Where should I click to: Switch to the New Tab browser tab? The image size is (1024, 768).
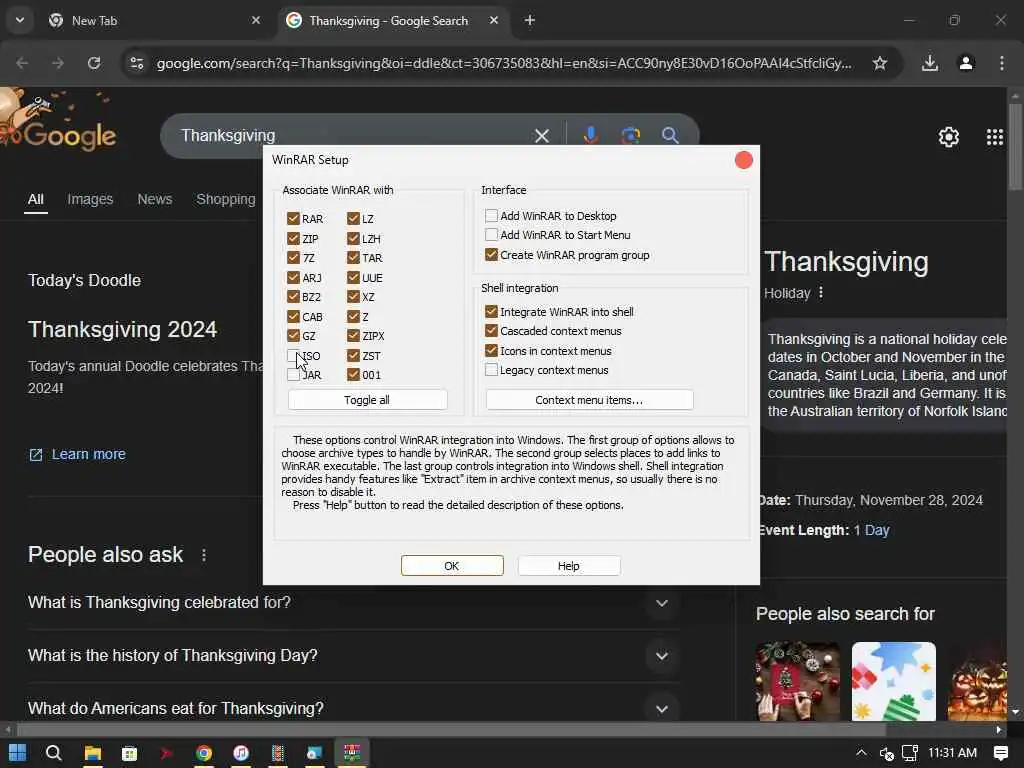pos(155,21)
